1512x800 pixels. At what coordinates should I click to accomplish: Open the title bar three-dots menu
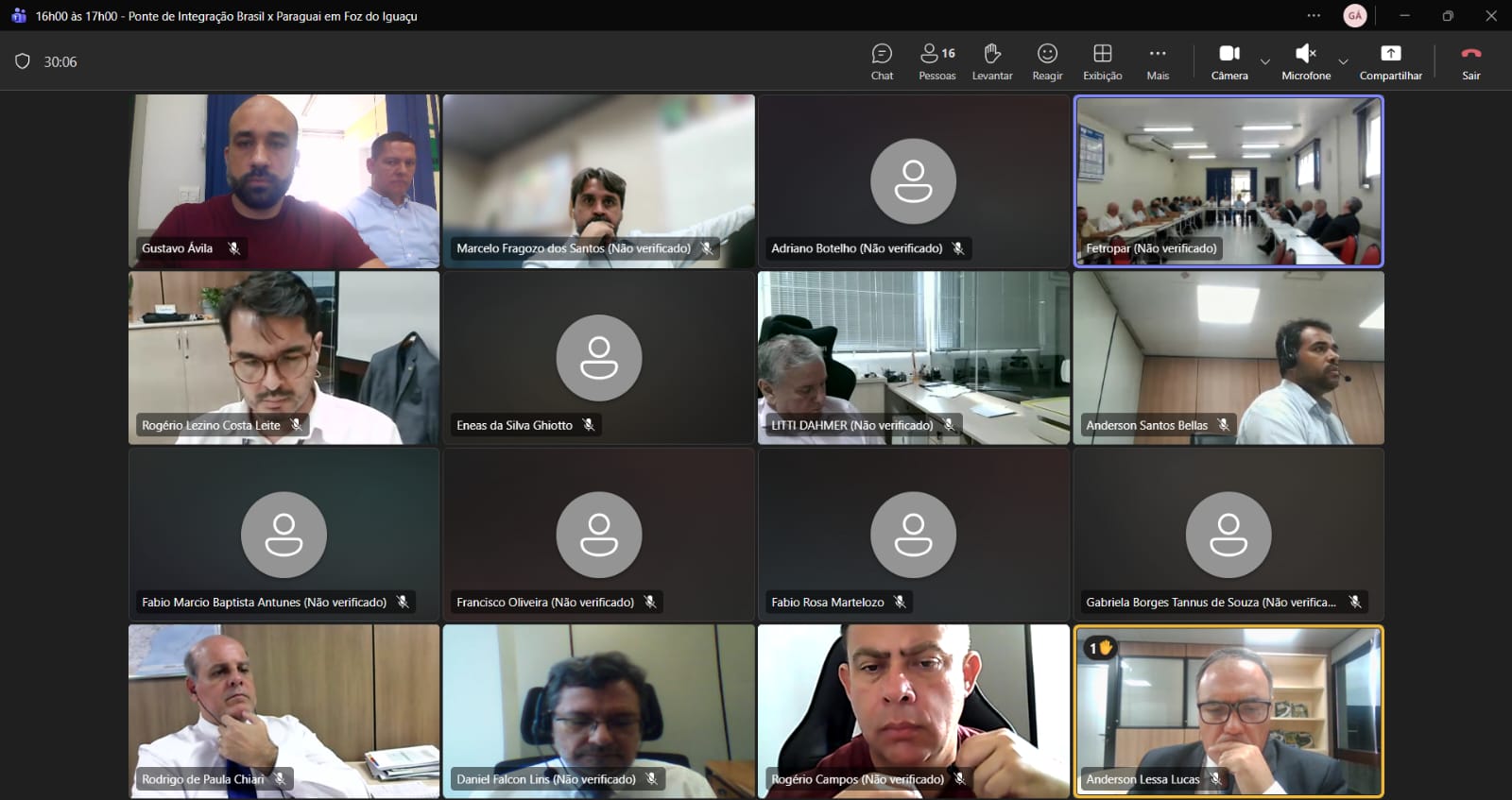point(1314,16)
